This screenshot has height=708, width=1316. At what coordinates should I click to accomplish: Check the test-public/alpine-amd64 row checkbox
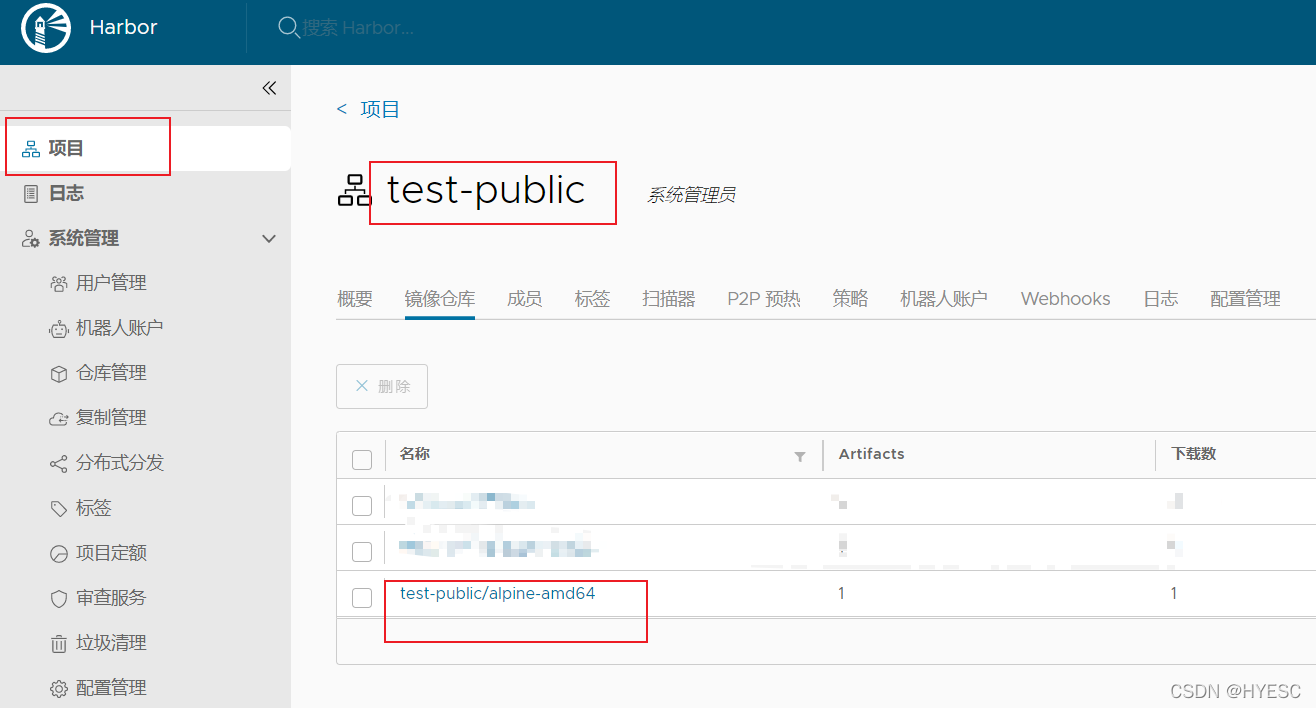point(362,598)
